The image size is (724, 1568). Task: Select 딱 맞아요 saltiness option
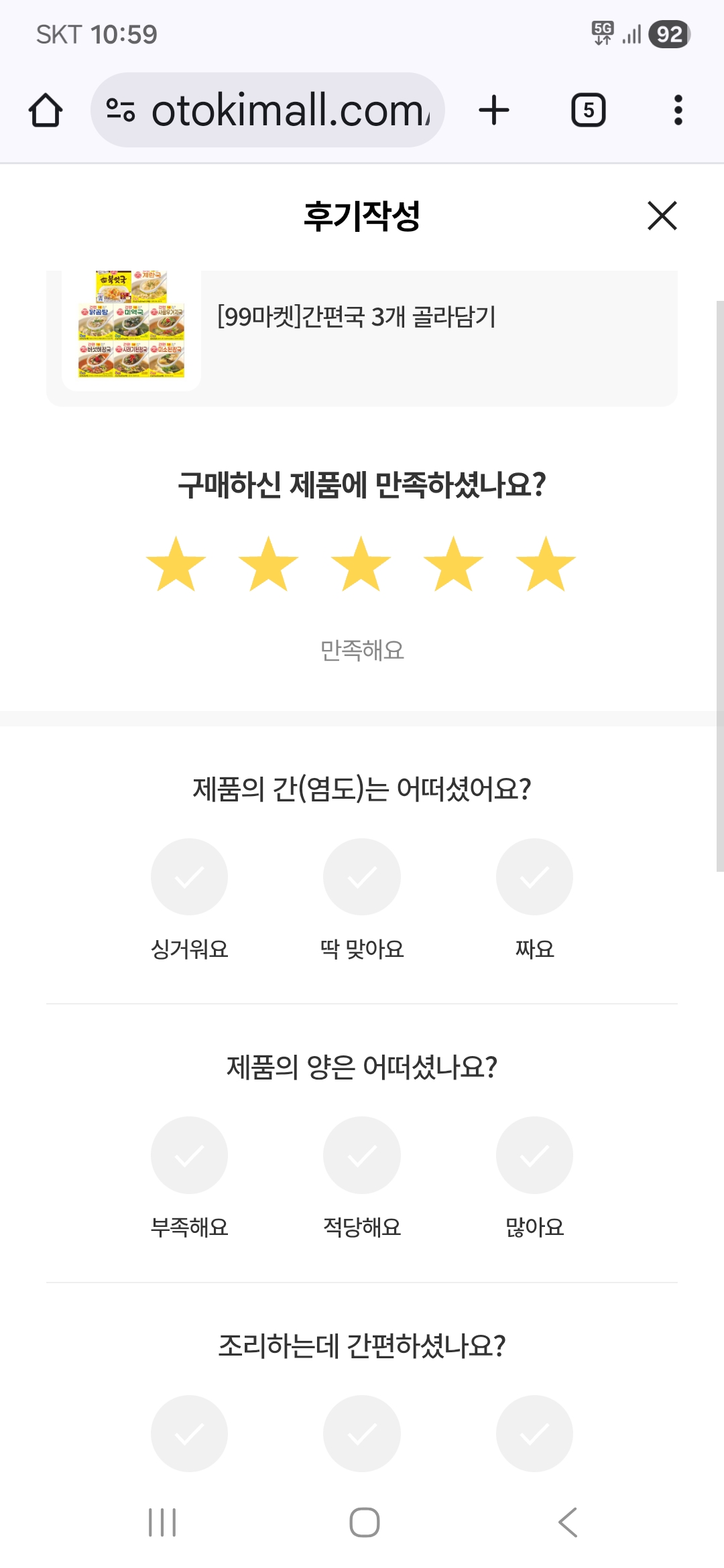[x=362, y=877]
